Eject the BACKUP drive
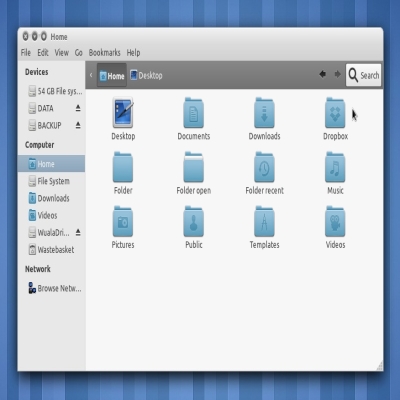The height and width of the screenshot is (400, 400). pos(78,125)
